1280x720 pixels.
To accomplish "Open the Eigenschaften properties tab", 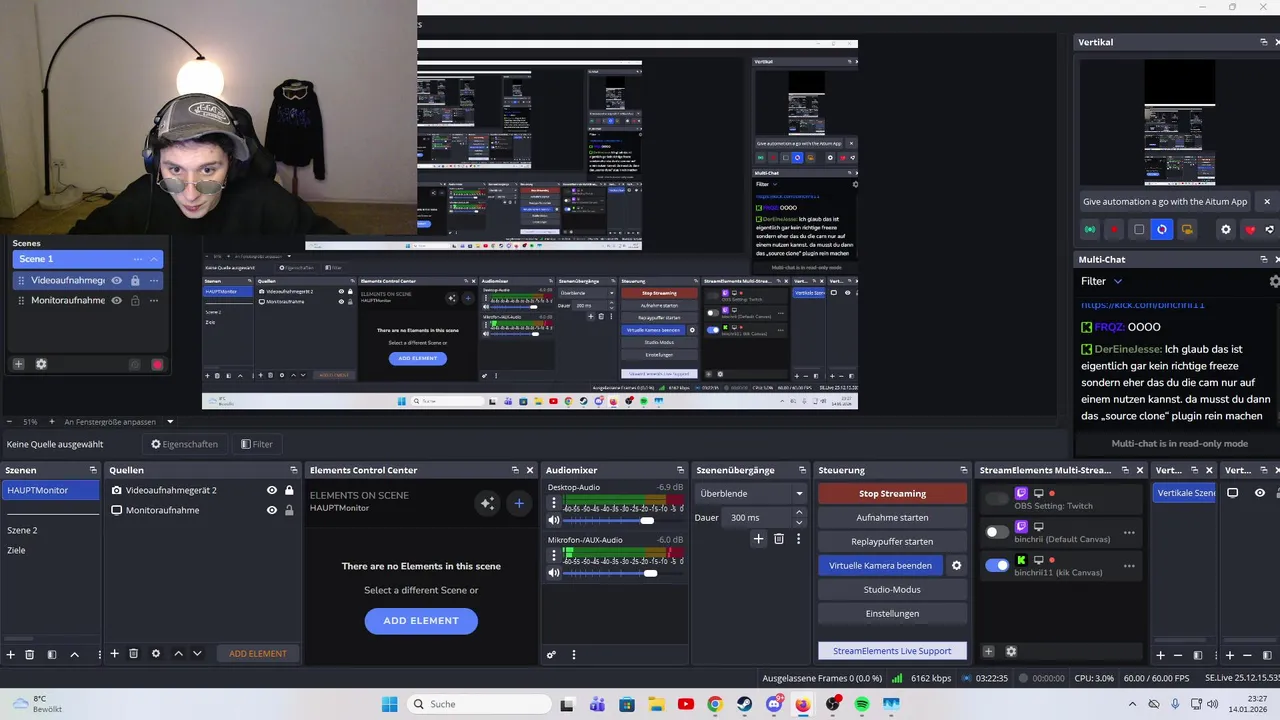I will [184, 444].
